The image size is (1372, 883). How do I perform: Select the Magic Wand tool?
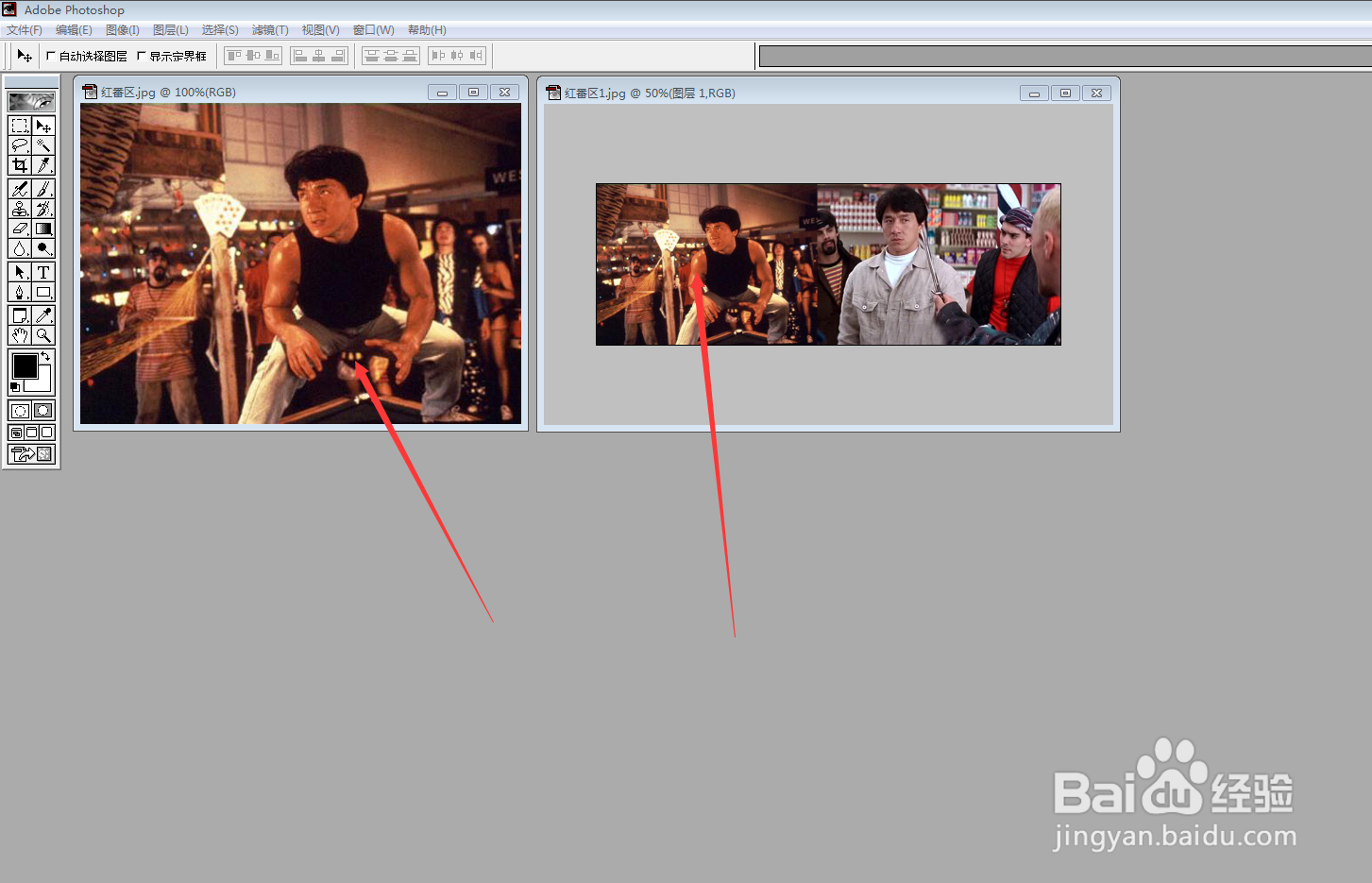tap(43, 145)
